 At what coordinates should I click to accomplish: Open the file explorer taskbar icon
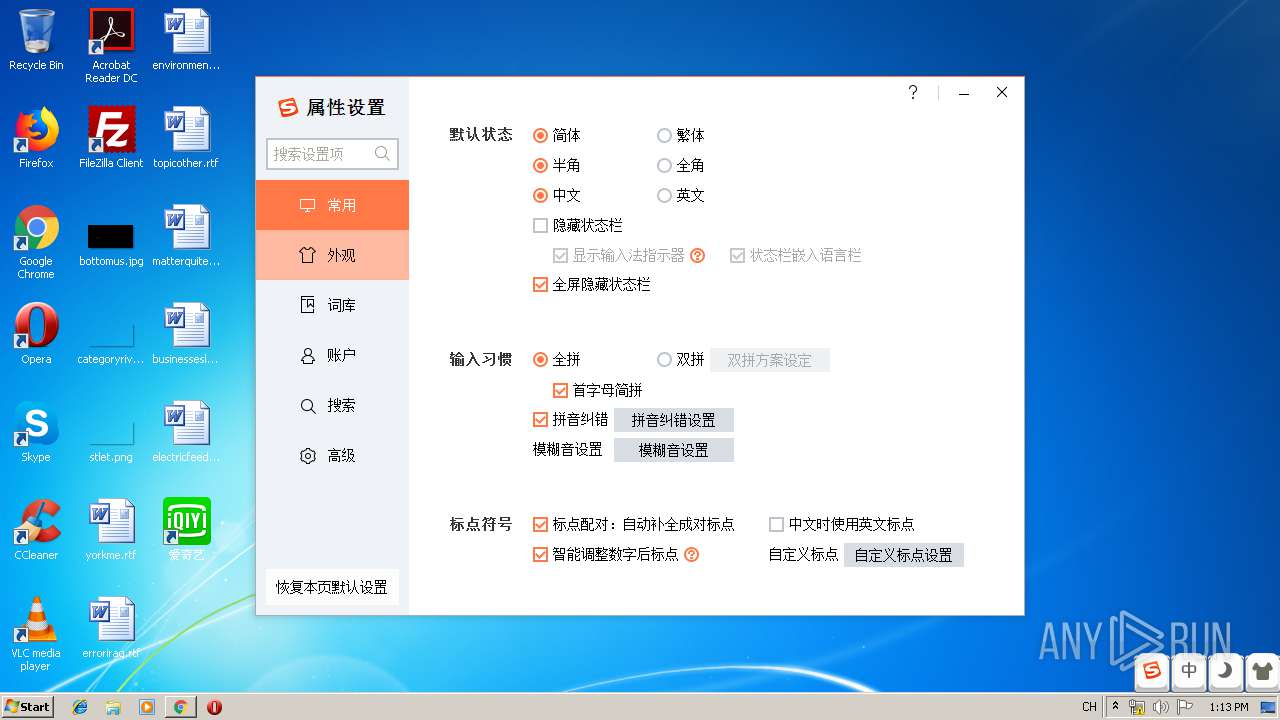click(113, 707)
